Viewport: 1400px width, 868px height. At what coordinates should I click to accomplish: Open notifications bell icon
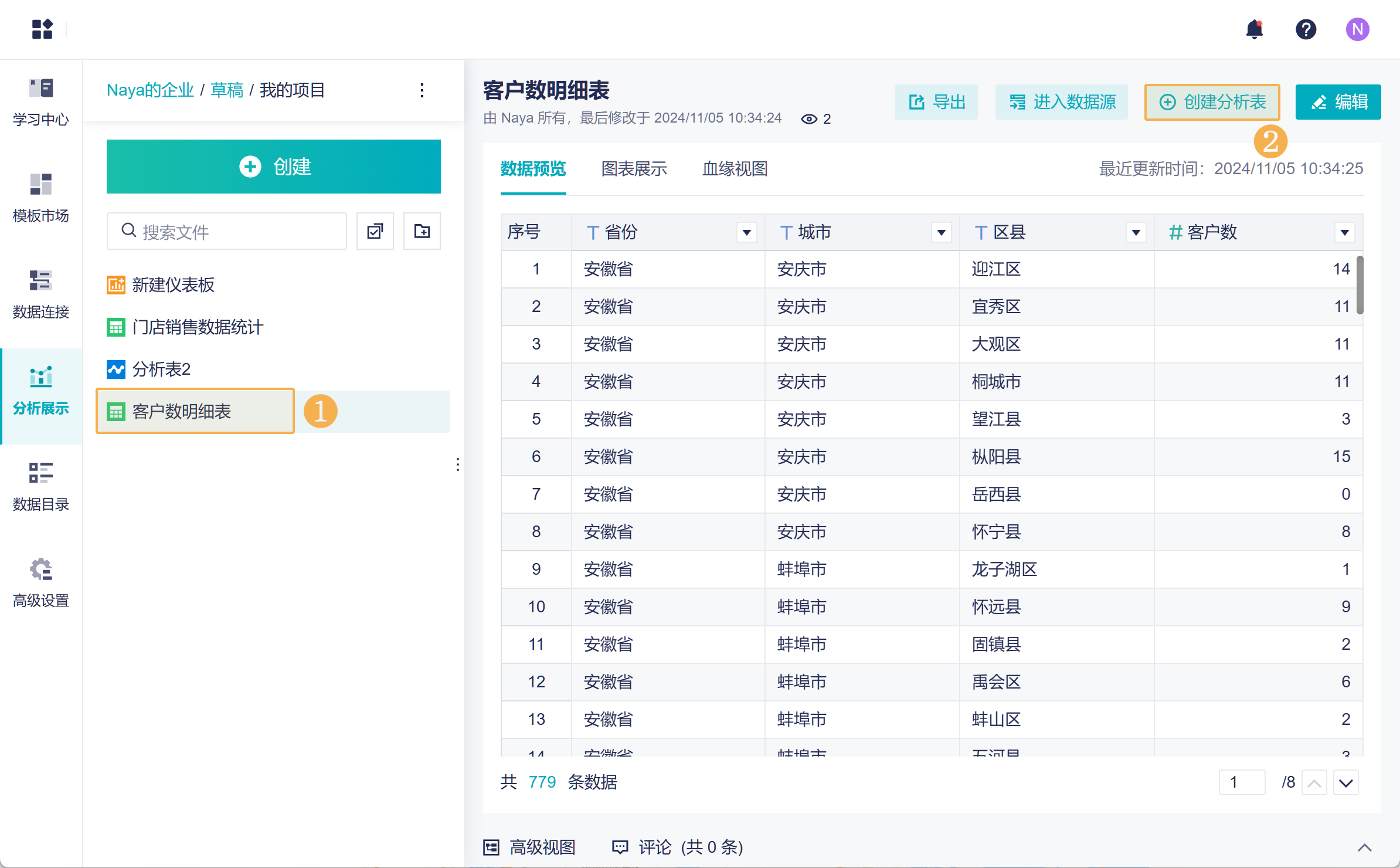[x=1254, y=29]
